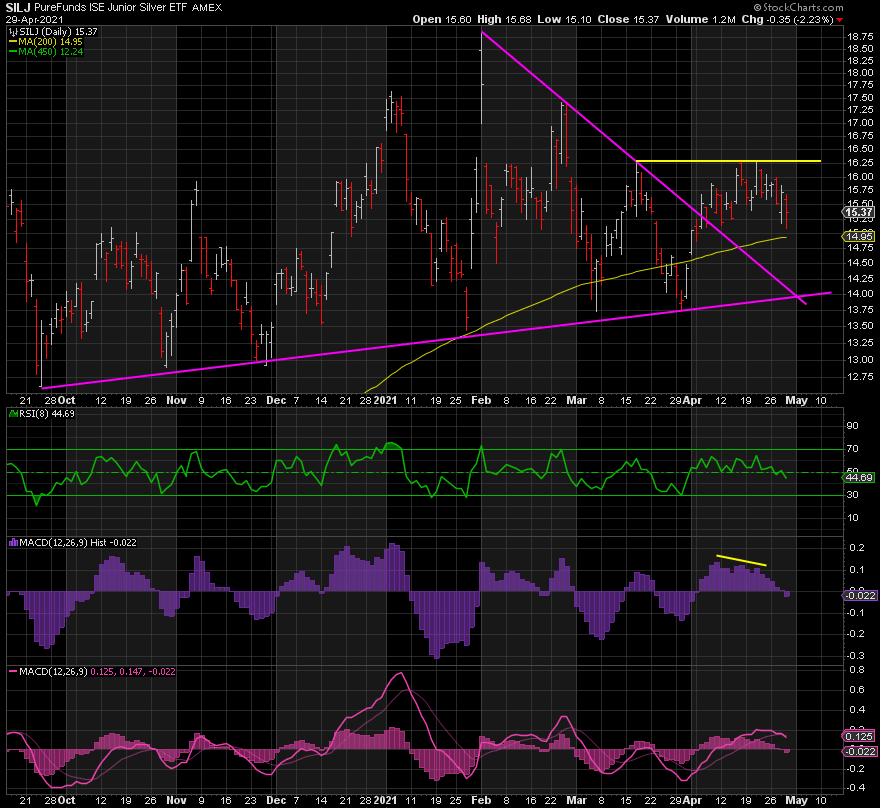Click "Feb" on the price panel date axis
Viewport: 880px width, 808px height.
(x=481, y=401)
